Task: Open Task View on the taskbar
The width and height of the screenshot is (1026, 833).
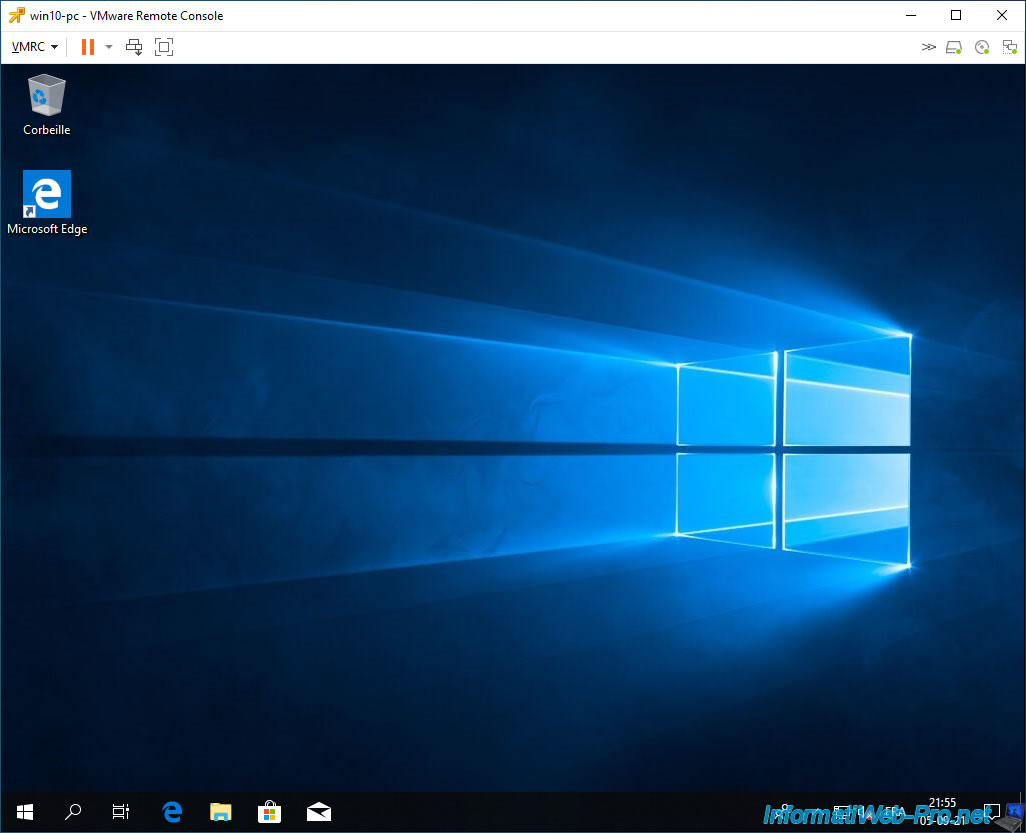Action: (120, 812)
